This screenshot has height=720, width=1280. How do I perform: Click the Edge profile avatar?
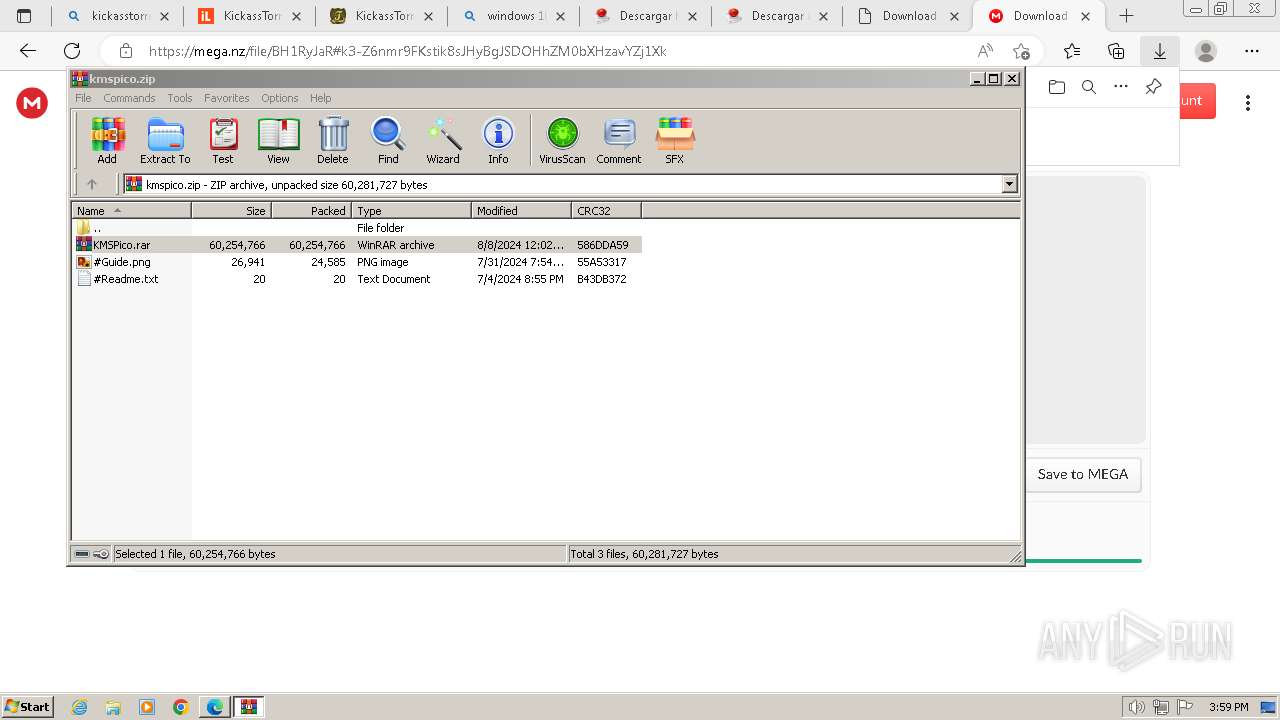pos(1206,51)
